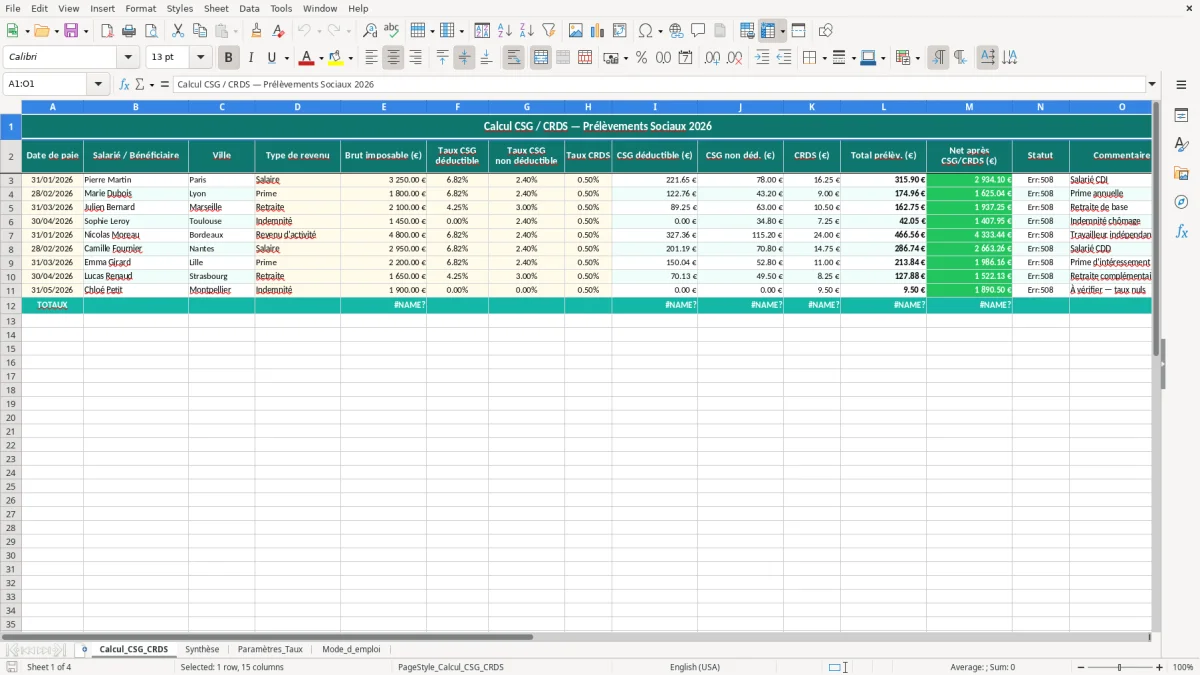Click the Split Window icon

coord(798,31)
